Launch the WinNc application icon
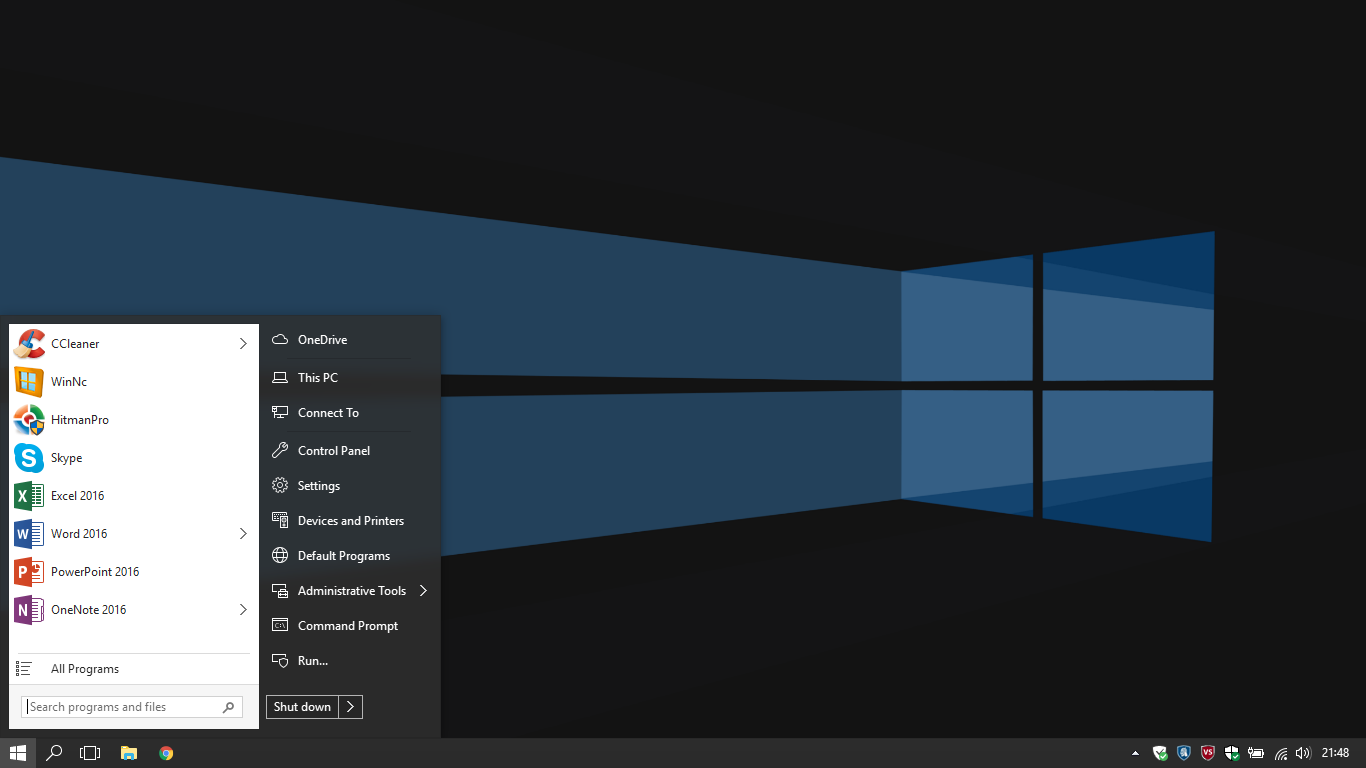Viewport: 1366px width, 768px height. [29, 382]
